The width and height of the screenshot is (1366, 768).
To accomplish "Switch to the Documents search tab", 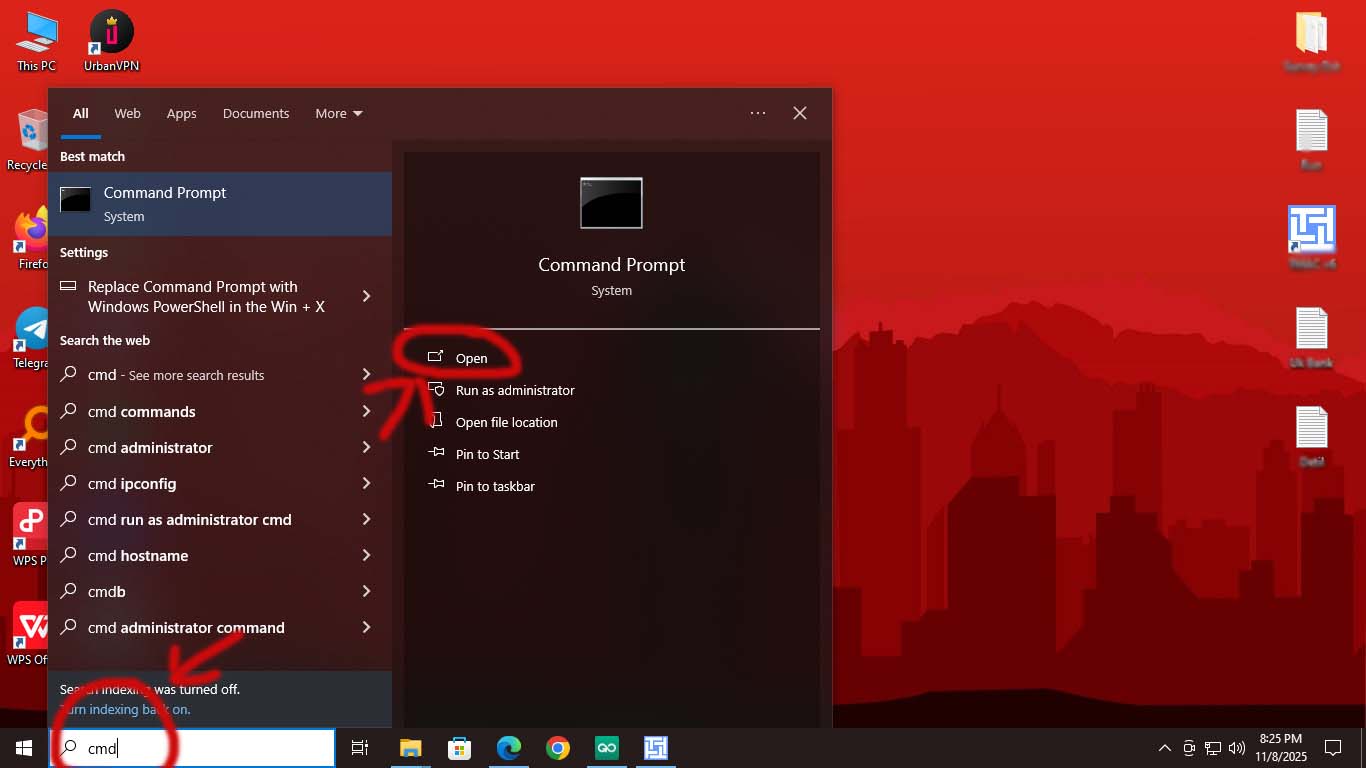I will point(256,114).
